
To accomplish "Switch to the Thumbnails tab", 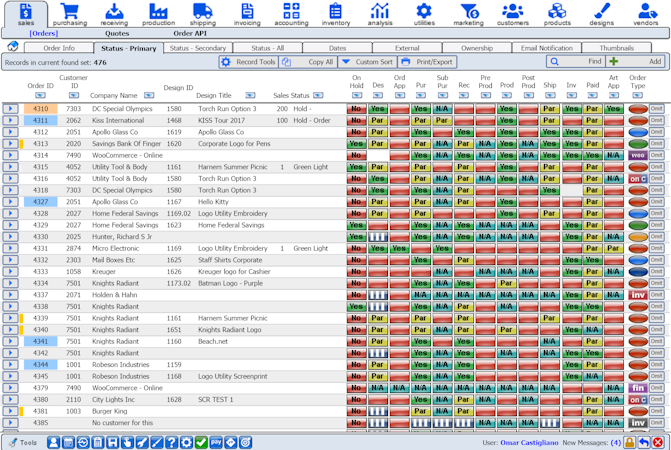I will (617, 48).
